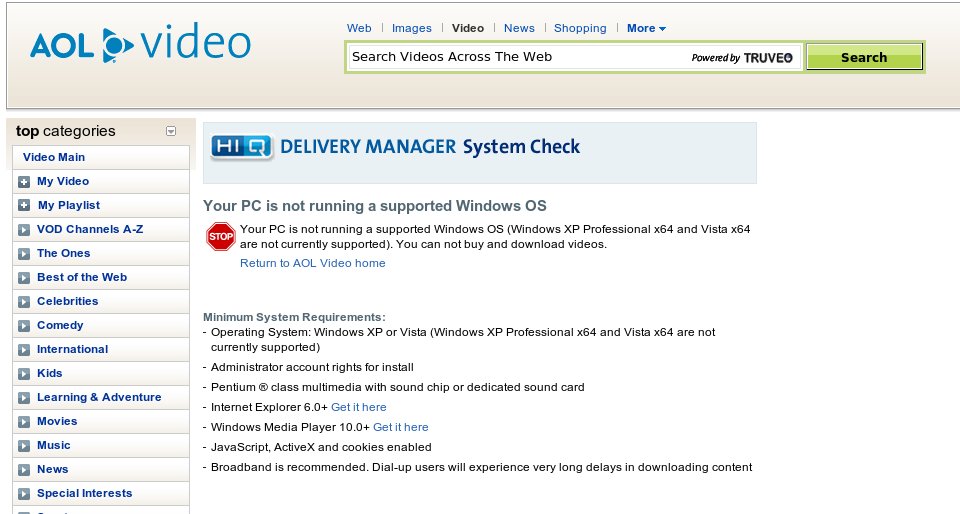Click arrow icon beside Comedy
The width and height of the screenshot is (960, 514).
[24, 326]
